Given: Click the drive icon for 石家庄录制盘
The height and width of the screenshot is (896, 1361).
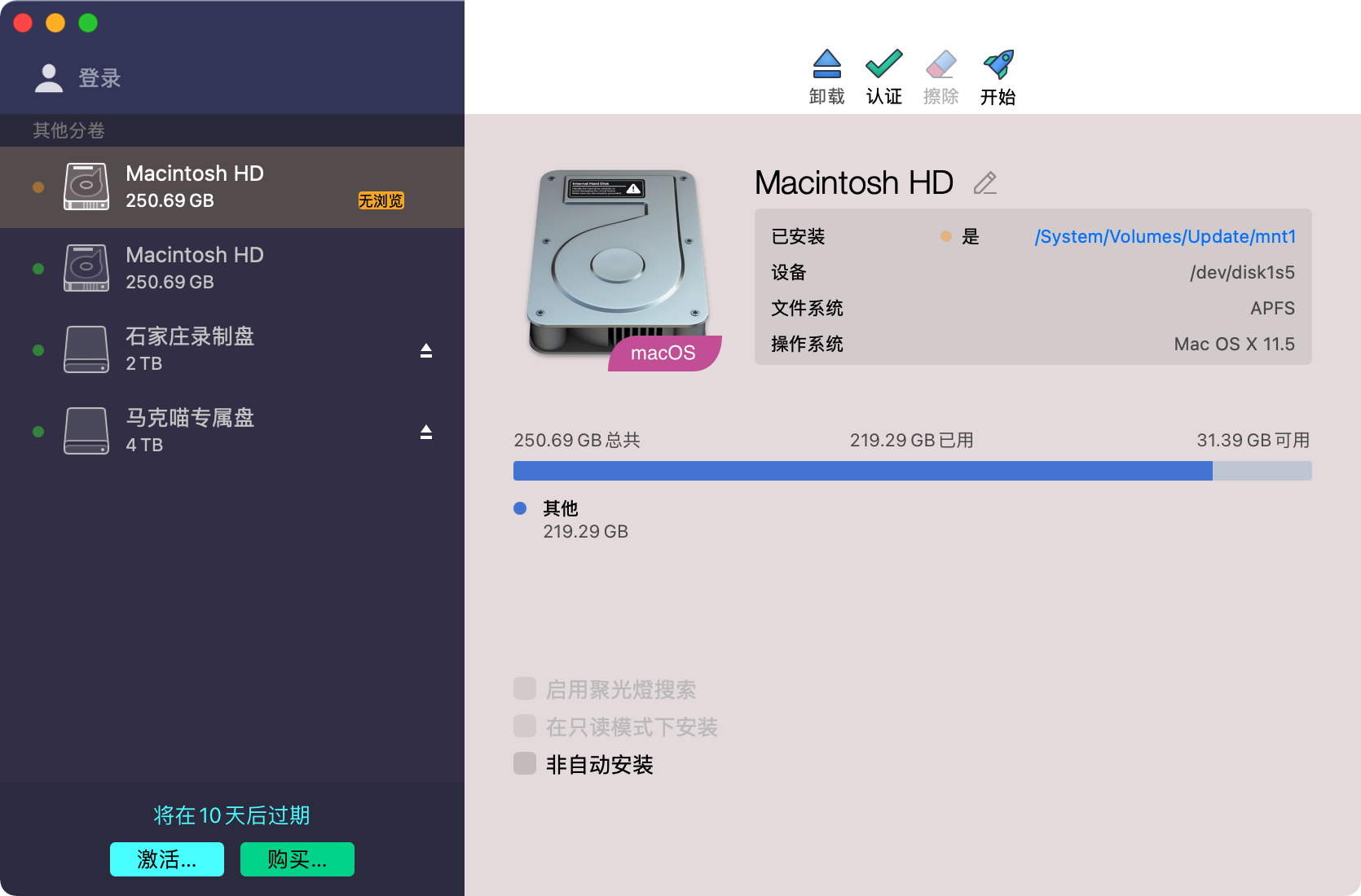Looking at the screenshot, I should (x=86, y=349).
